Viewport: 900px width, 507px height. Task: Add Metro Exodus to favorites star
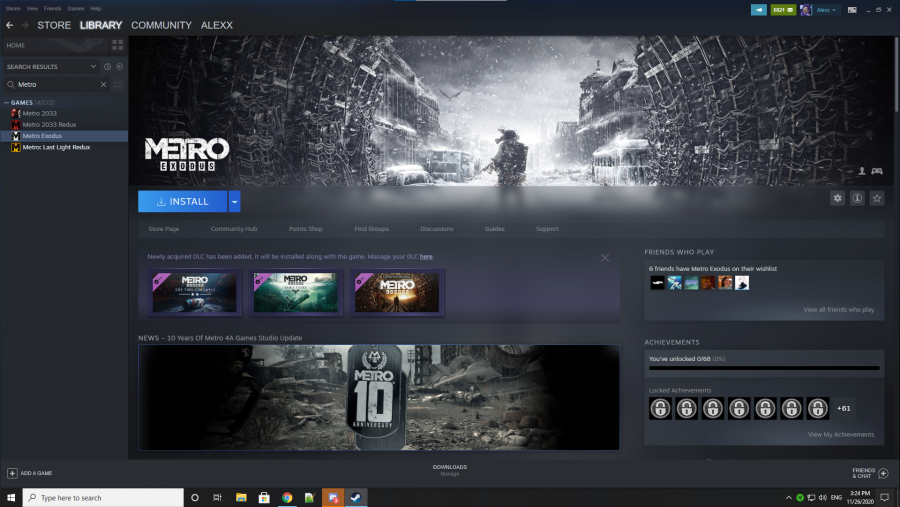(x=877, y=199)
